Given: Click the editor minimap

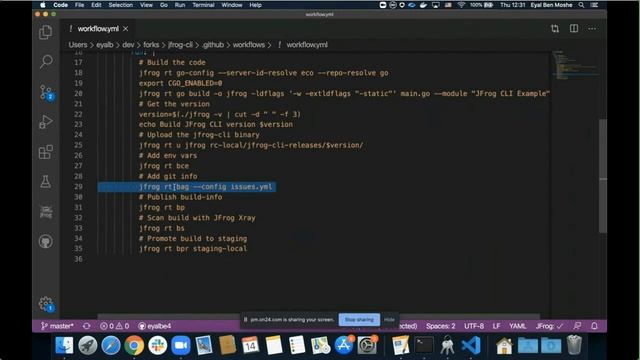Looking at the screenshot, I should (x=576, y=65).
